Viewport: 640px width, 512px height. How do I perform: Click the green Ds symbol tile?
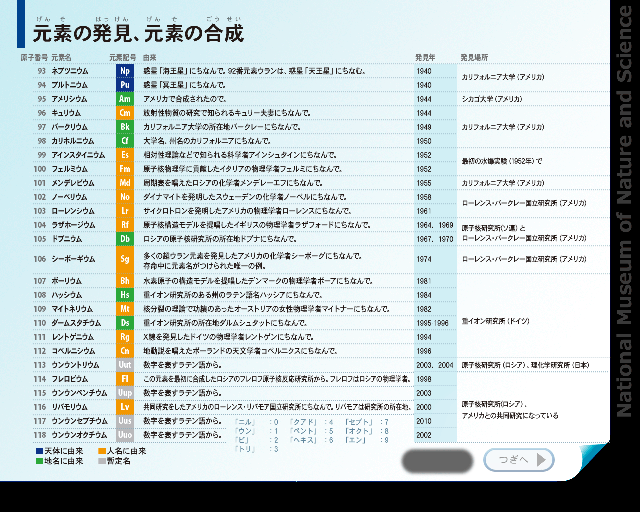(x=125, y=323)
